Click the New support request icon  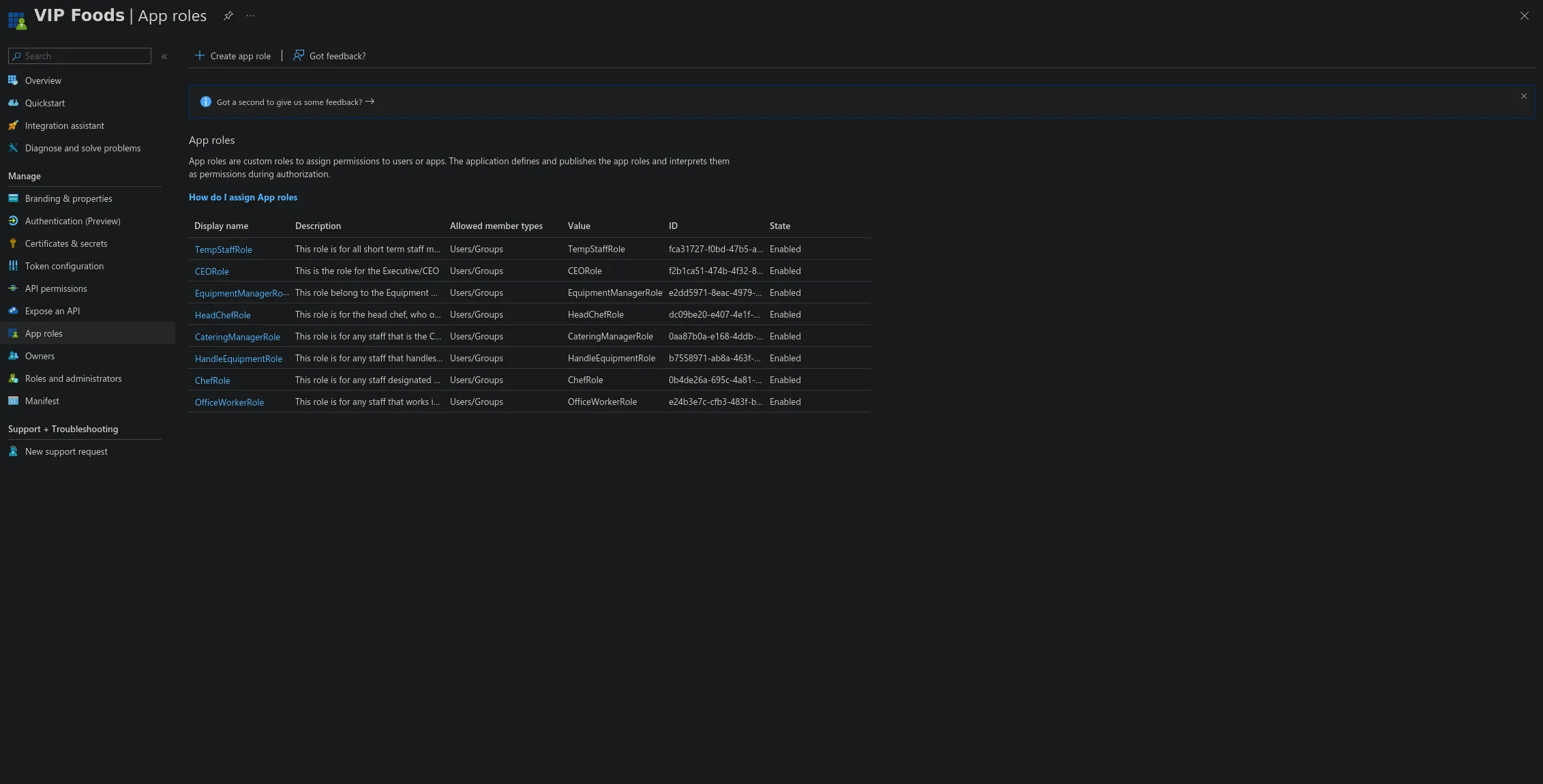click(x=13, y=451)
